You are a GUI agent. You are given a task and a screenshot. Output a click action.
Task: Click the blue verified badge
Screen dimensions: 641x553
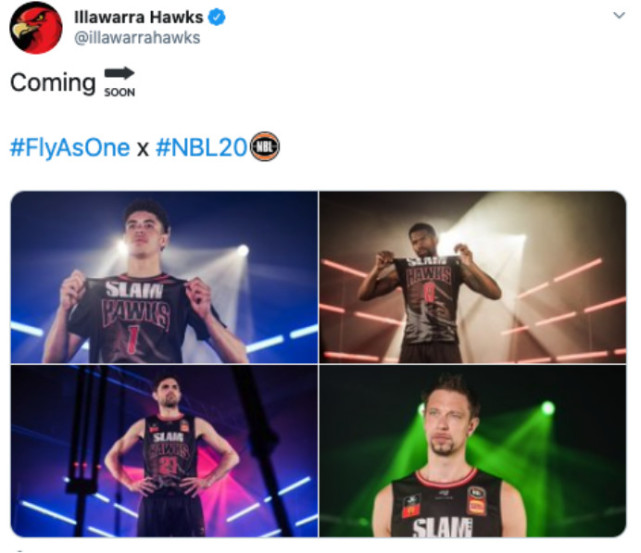coord(217,18)
